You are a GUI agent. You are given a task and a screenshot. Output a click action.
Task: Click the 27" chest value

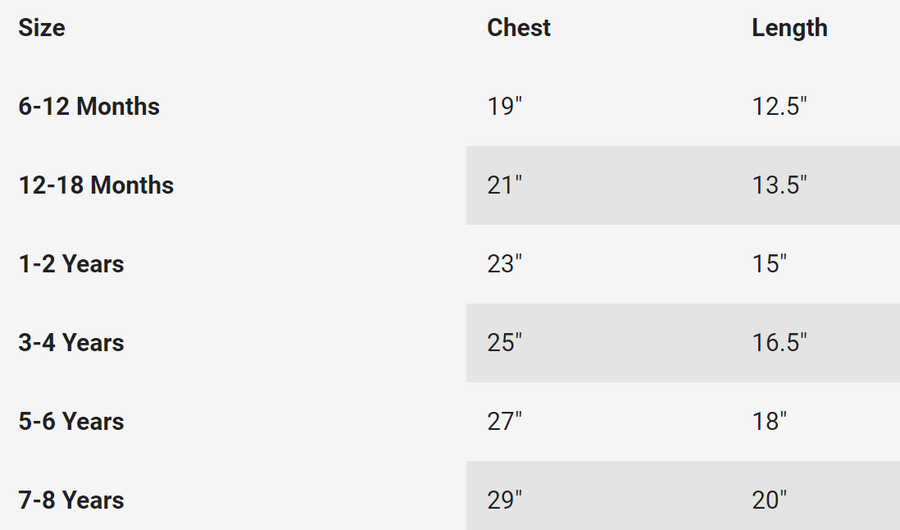[505, 421]
